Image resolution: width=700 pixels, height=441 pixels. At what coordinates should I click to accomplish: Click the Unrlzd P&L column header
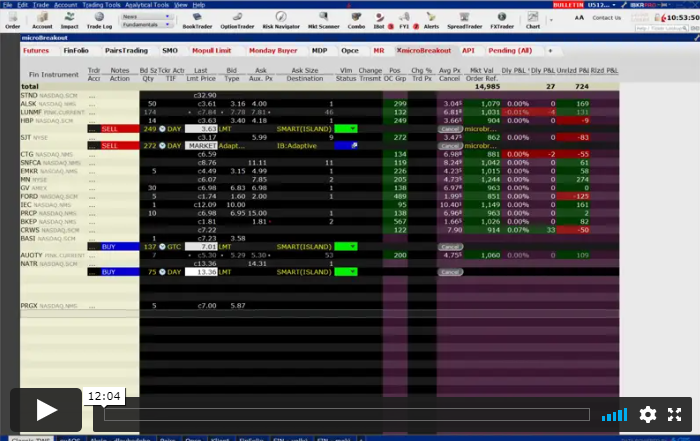572,71
